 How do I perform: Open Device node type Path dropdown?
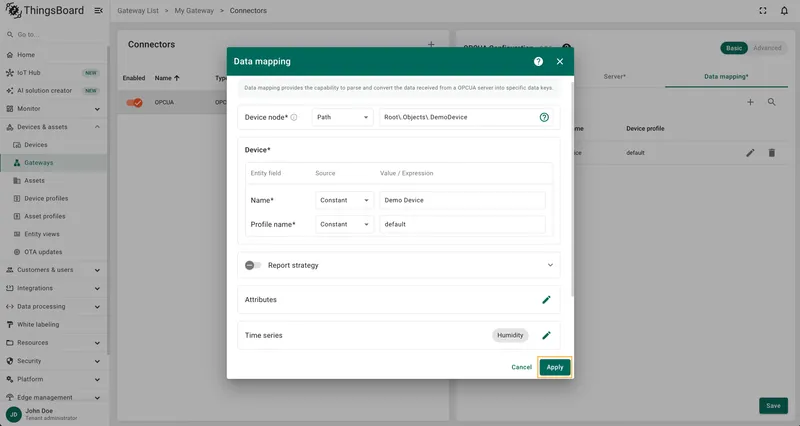(x=342, y=117)
